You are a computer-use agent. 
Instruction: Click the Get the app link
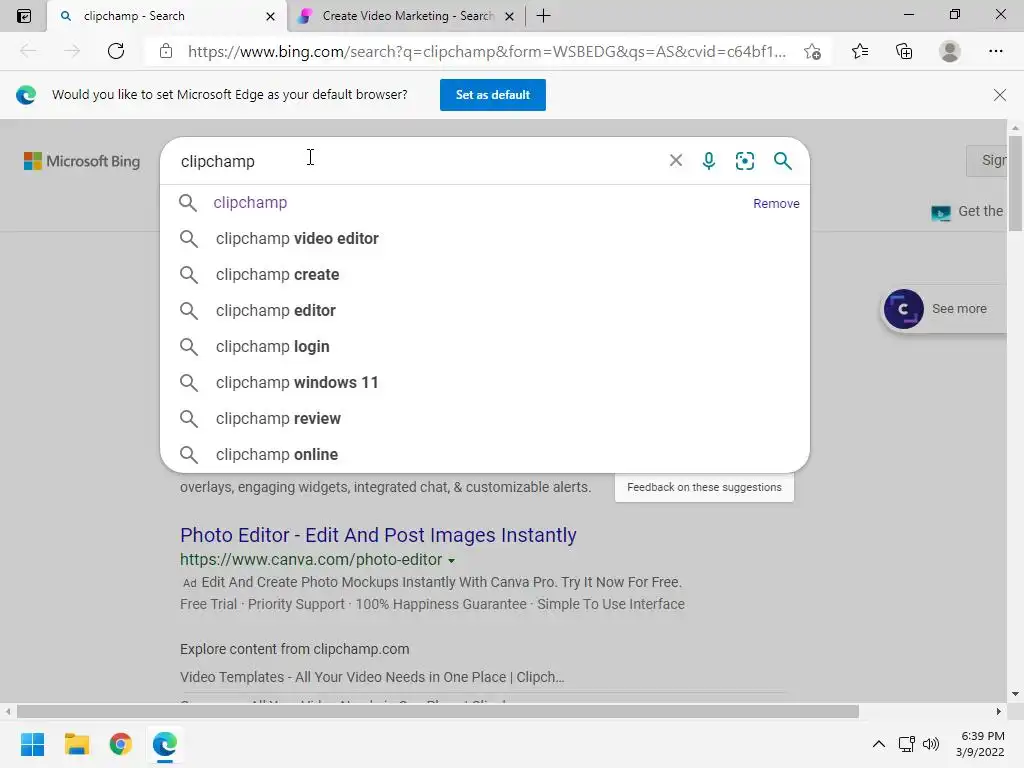coord(968,212)
